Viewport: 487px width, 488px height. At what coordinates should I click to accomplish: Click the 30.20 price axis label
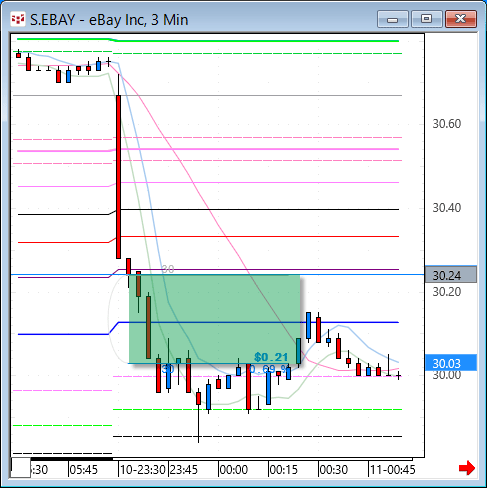click(447, 292)
